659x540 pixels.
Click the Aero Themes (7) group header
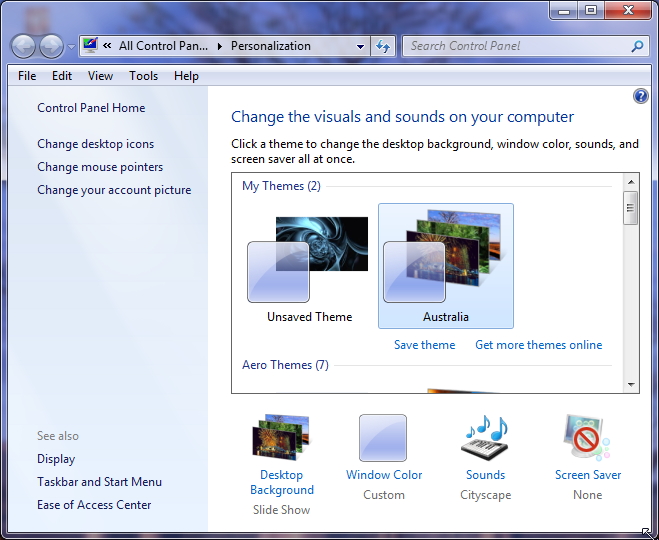tap(285, 365)
